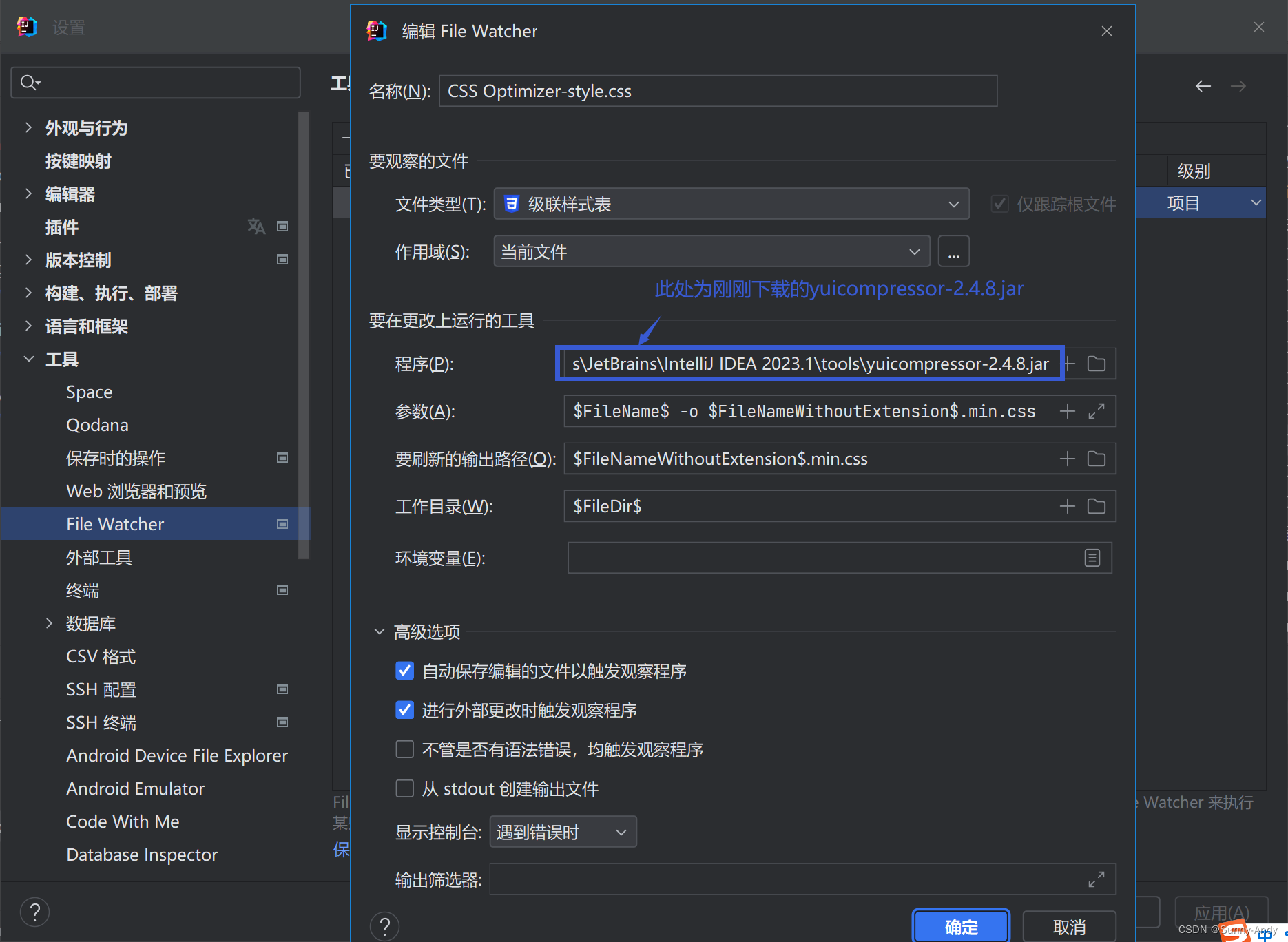Select Database Inspector in settings sidebar
Image resolution: width=1288 pixels, height=942 pixels.
(x=141, y=855)
